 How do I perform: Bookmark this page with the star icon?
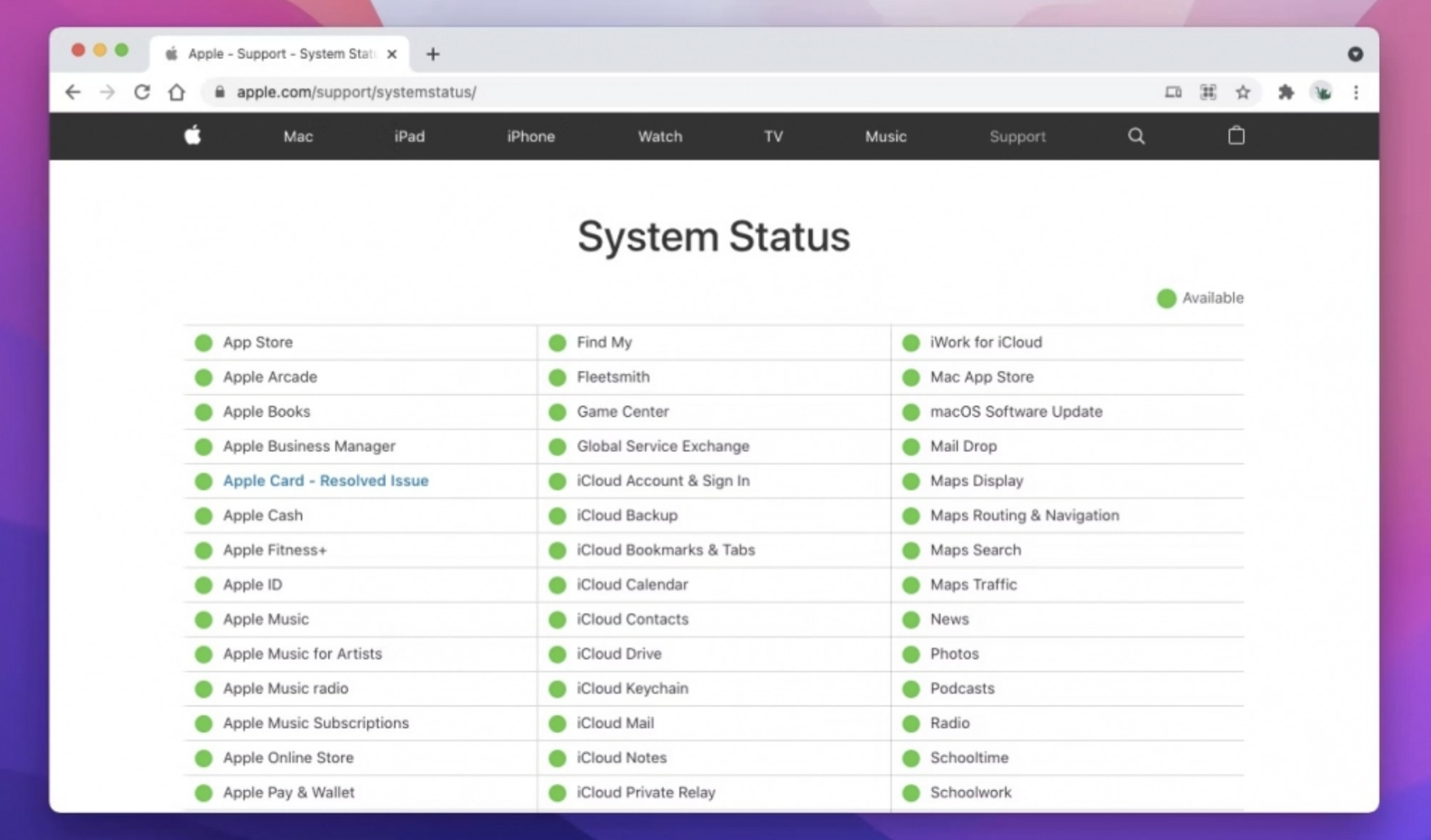coord(1243,92)
